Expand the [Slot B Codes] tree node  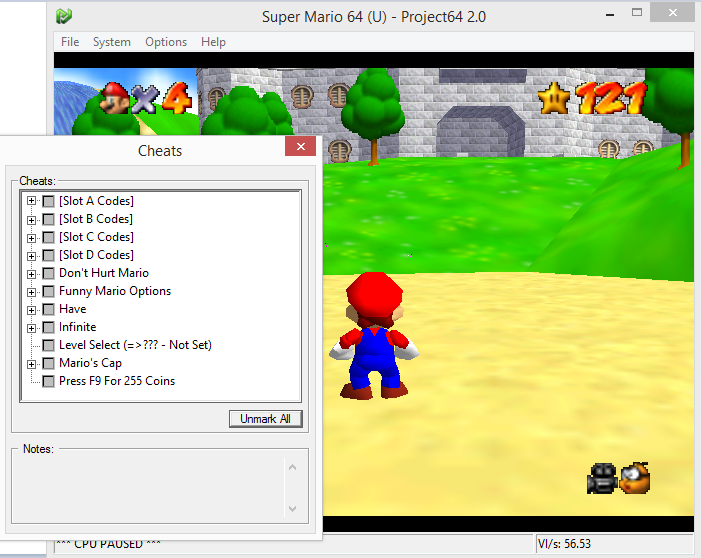pos(31,220)
